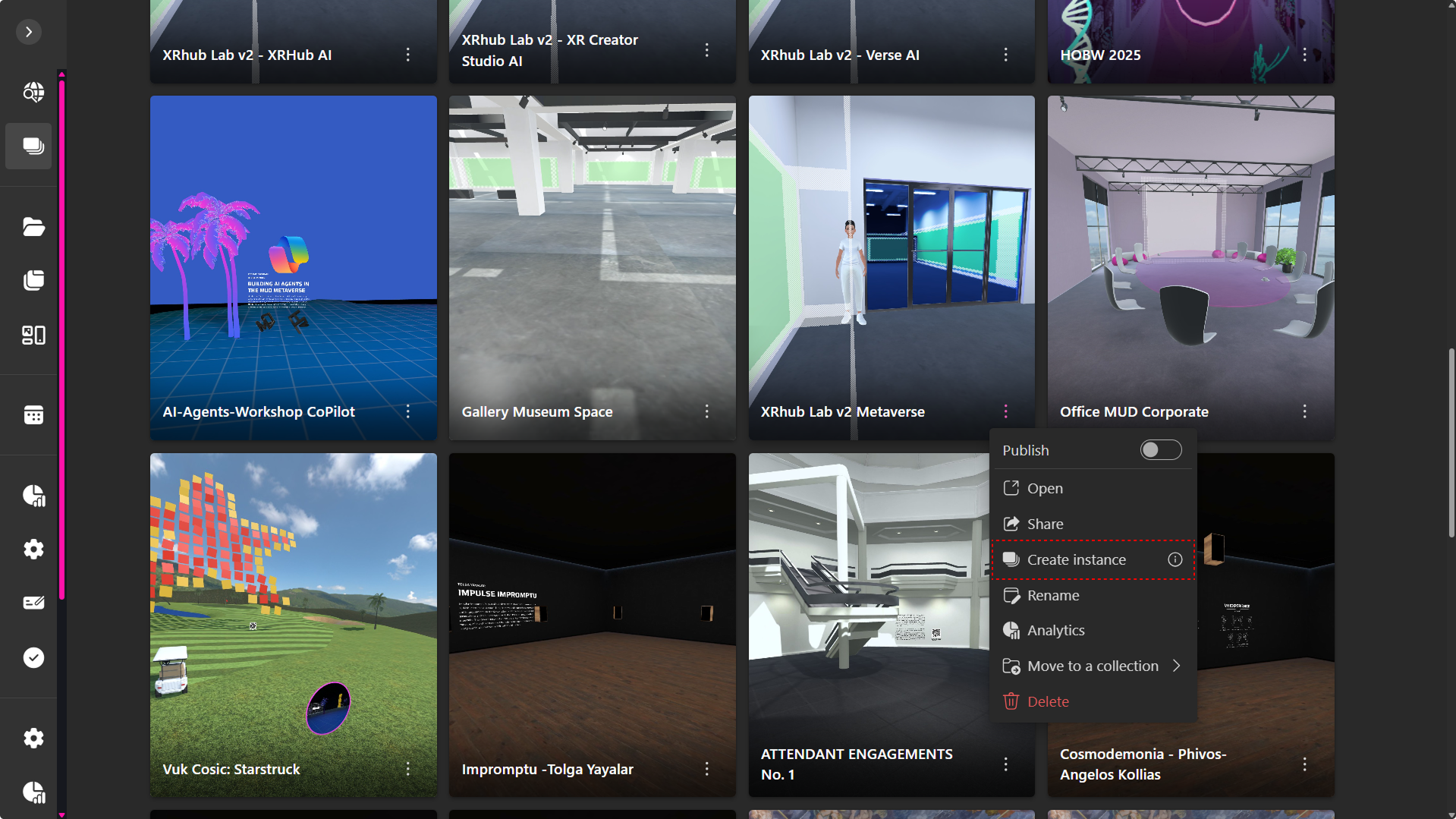Open the Vuk Cosic: Starstruck thumbnail
Screen dimensions: 1456x819
293,607
